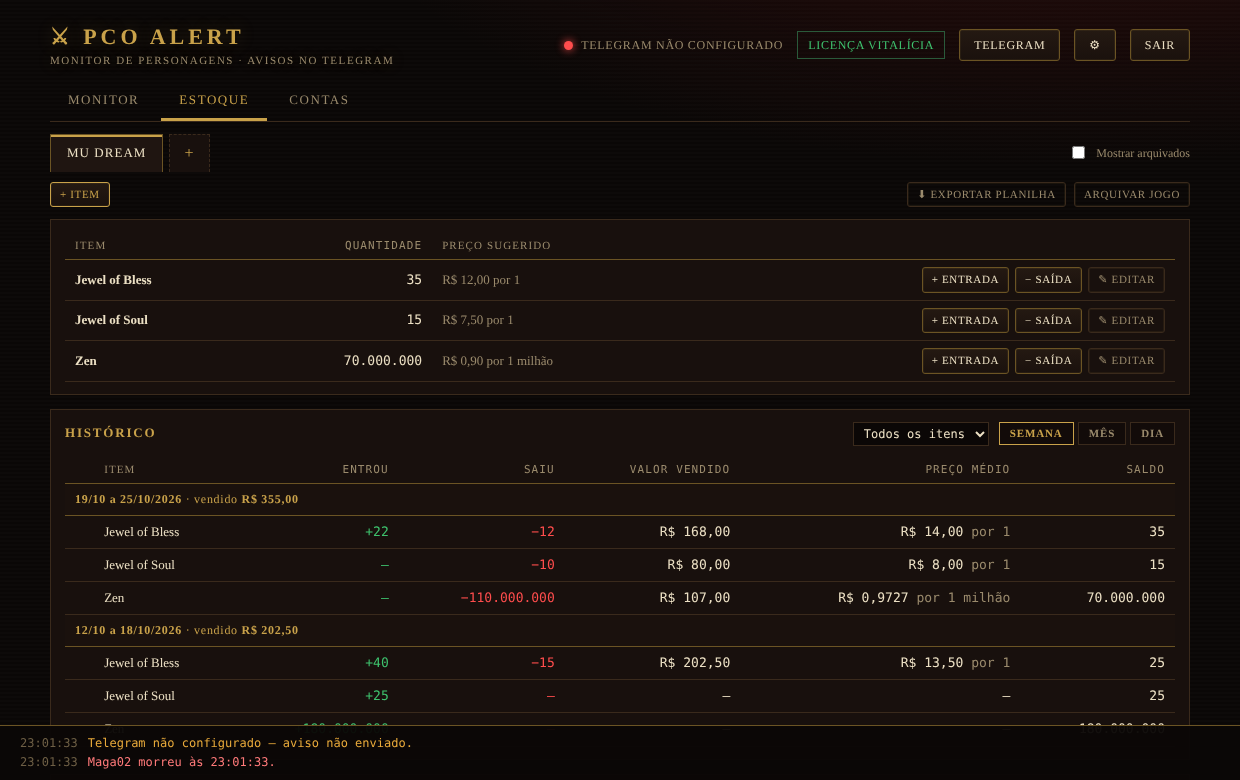This screenshot has height=780, width=1240.
Task: Select the MU DREAM game tab
Action: click(106, 153)
